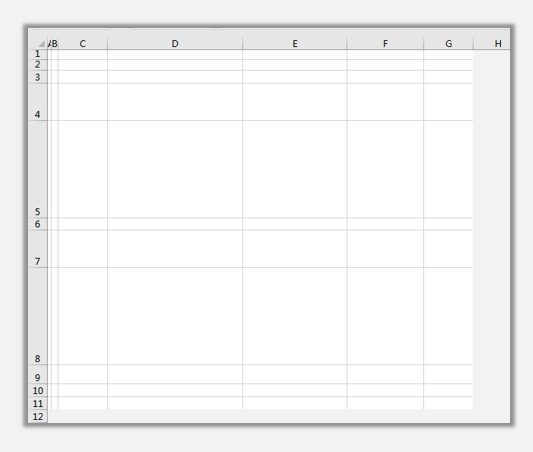This screenshot has width=533, height=452.
Task: Select row 7 header
Action: (37, 249)
